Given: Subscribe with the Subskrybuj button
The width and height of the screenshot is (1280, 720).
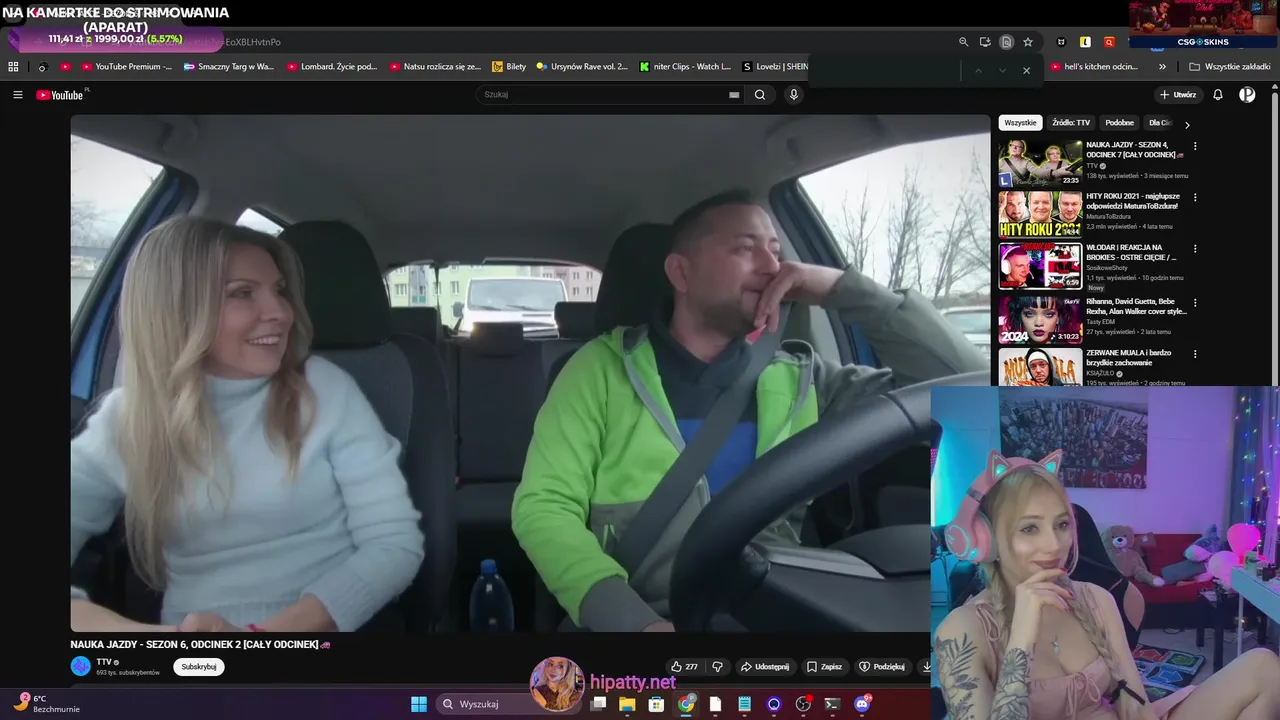Looking at the screenshot, I should pos(199,667).
